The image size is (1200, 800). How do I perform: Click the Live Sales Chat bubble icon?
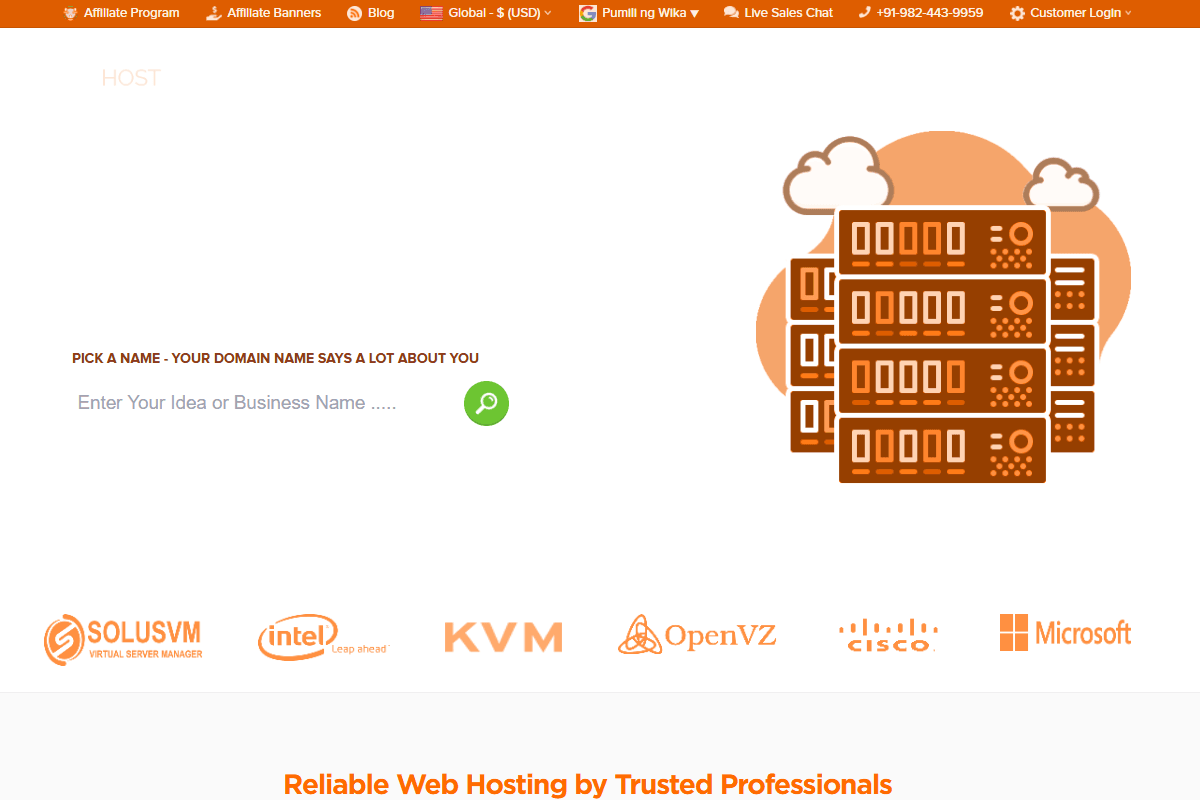coord(731,13)
